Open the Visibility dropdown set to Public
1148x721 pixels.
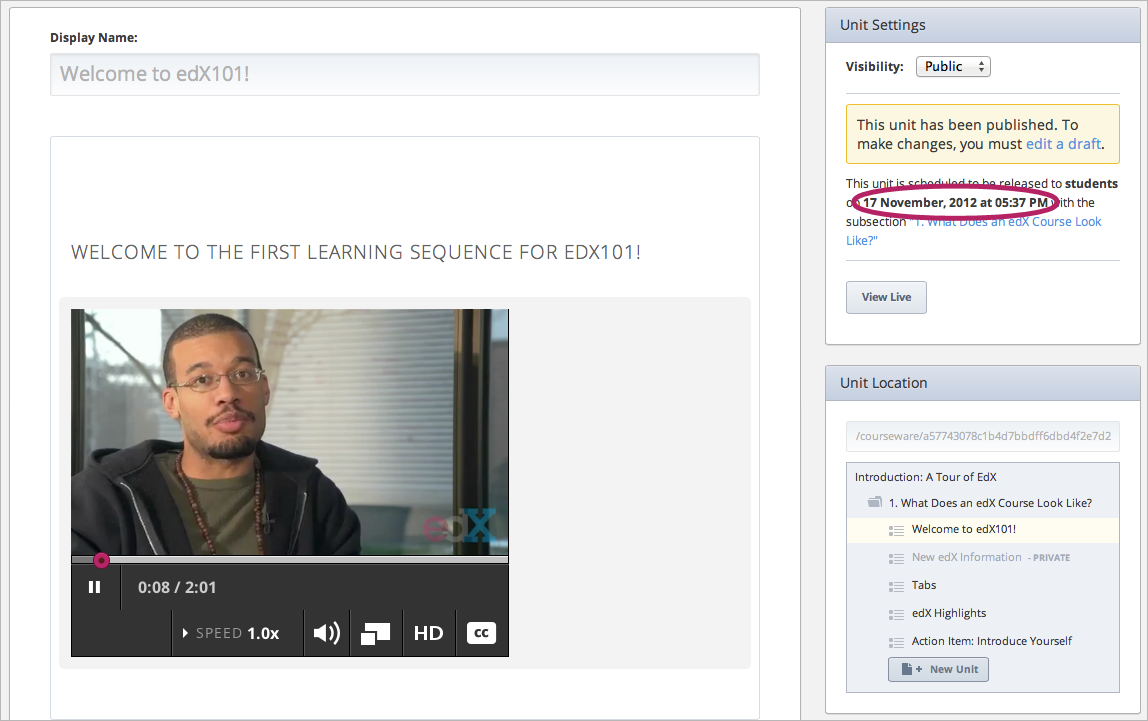(953, 67)
